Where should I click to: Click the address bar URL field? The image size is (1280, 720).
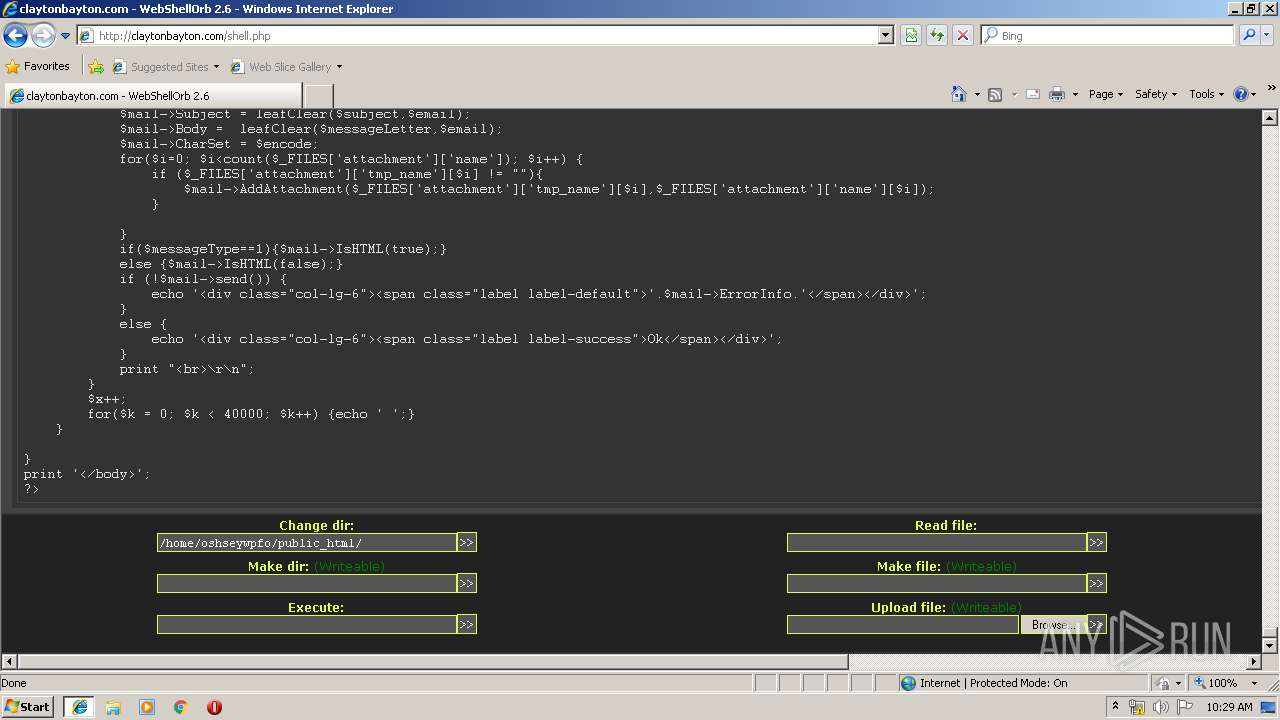478,35
